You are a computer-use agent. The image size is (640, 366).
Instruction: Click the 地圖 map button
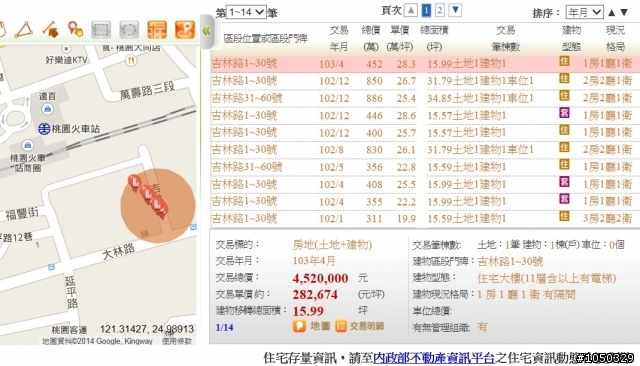tap(311, 326)
